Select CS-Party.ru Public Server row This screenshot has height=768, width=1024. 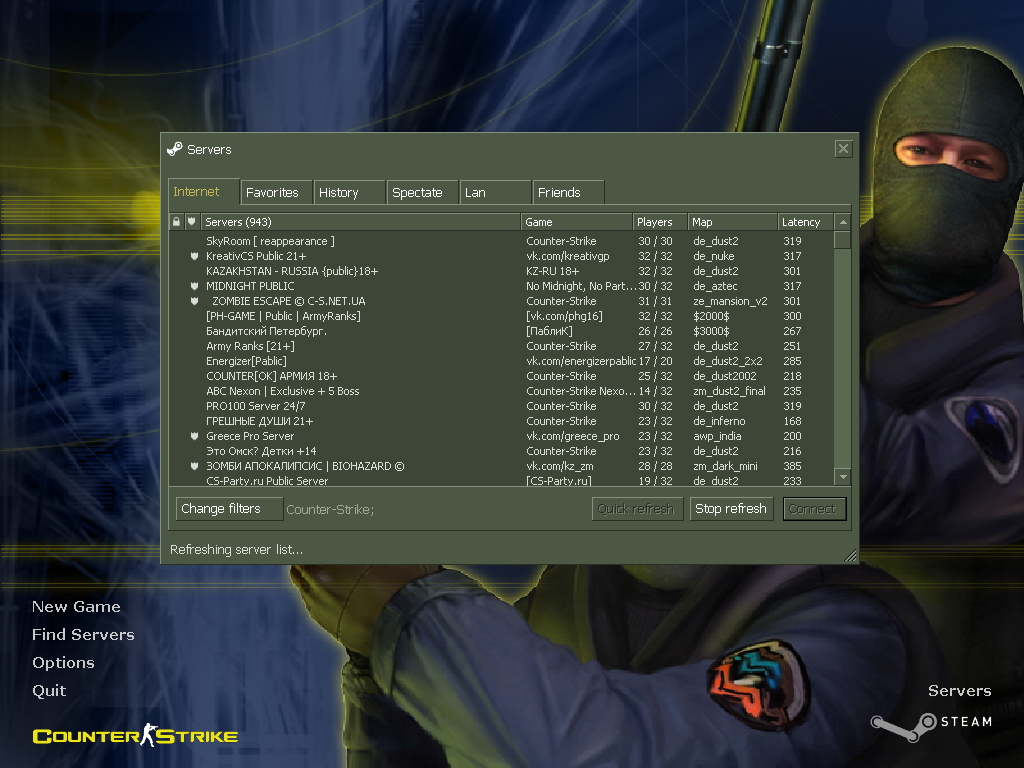coord(502,481)
